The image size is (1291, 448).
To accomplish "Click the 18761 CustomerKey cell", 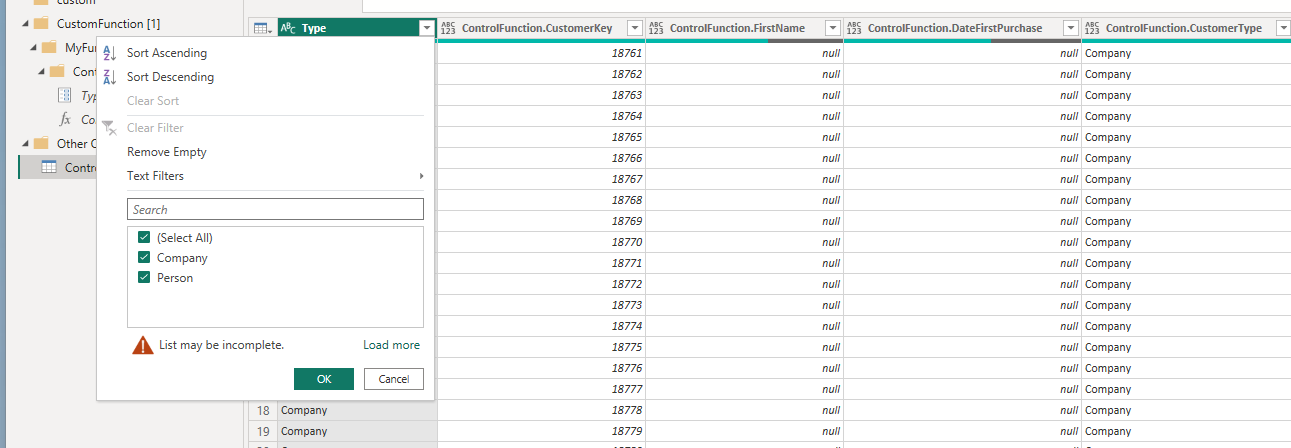I will pyautogui.click(x=541, y=53).
